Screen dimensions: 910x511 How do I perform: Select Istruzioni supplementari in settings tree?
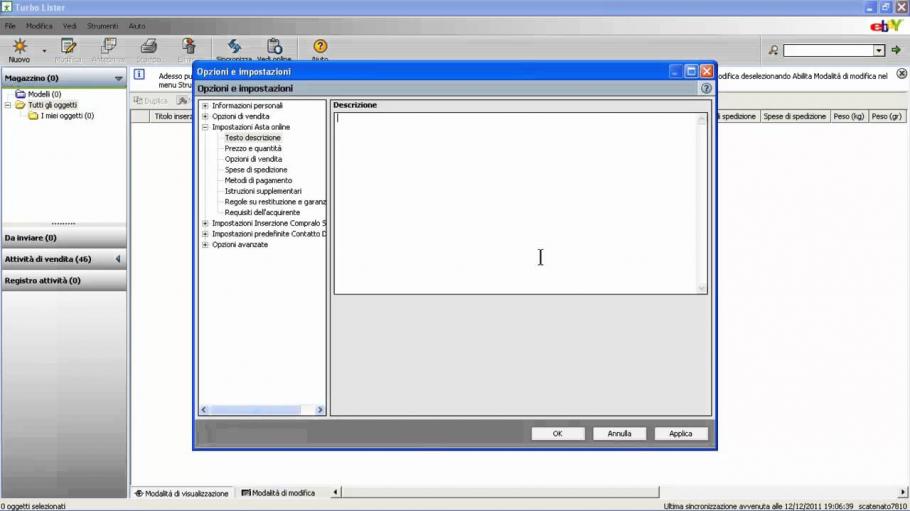tap(263, 191)
